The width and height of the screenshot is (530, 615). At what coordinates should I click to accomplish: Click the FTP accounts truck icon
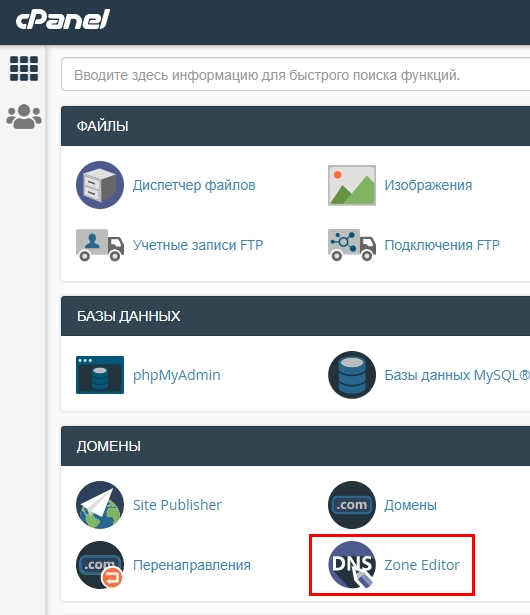[x=100, y=245]
